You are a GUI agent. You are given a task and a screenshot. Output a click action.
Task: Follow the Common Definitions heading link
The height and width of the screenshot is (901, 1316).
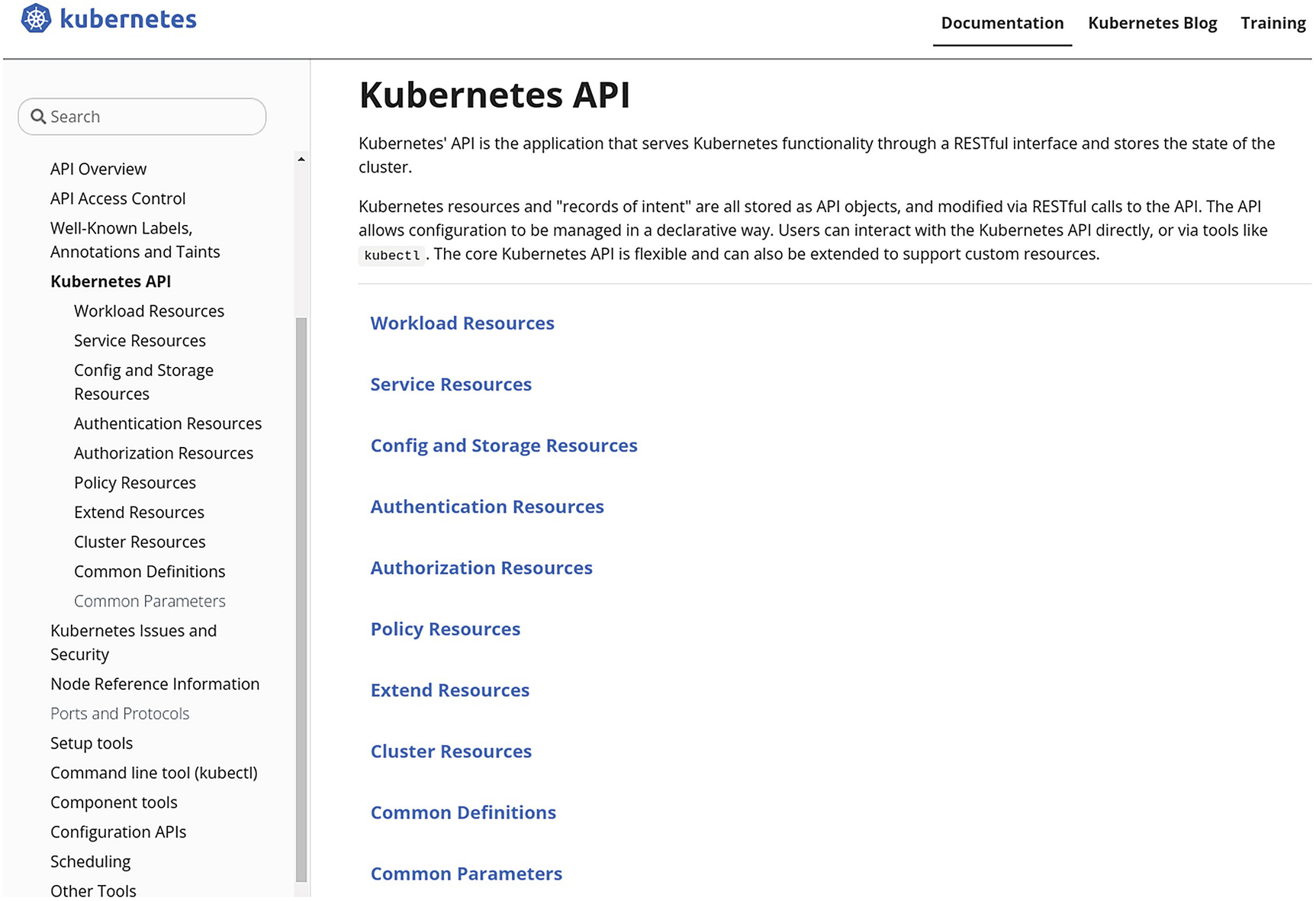pos(463,813)
